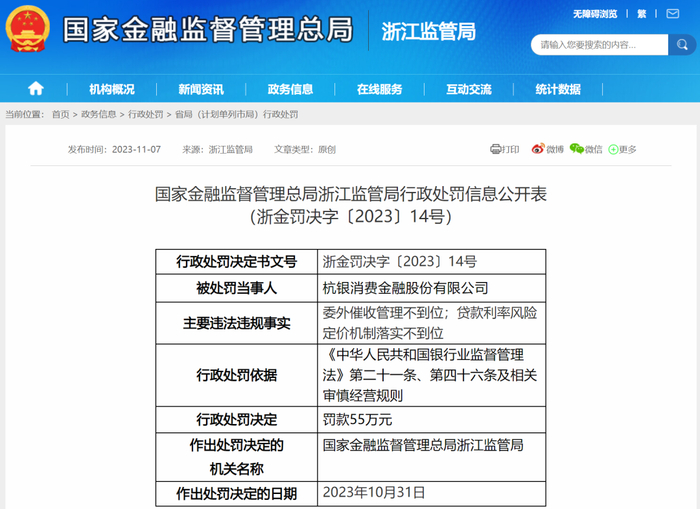Image resolution: width=700 pixels, height=509 pixels.
Task: Go to 首页 in breadcrumb
Action: pos(61,114)
